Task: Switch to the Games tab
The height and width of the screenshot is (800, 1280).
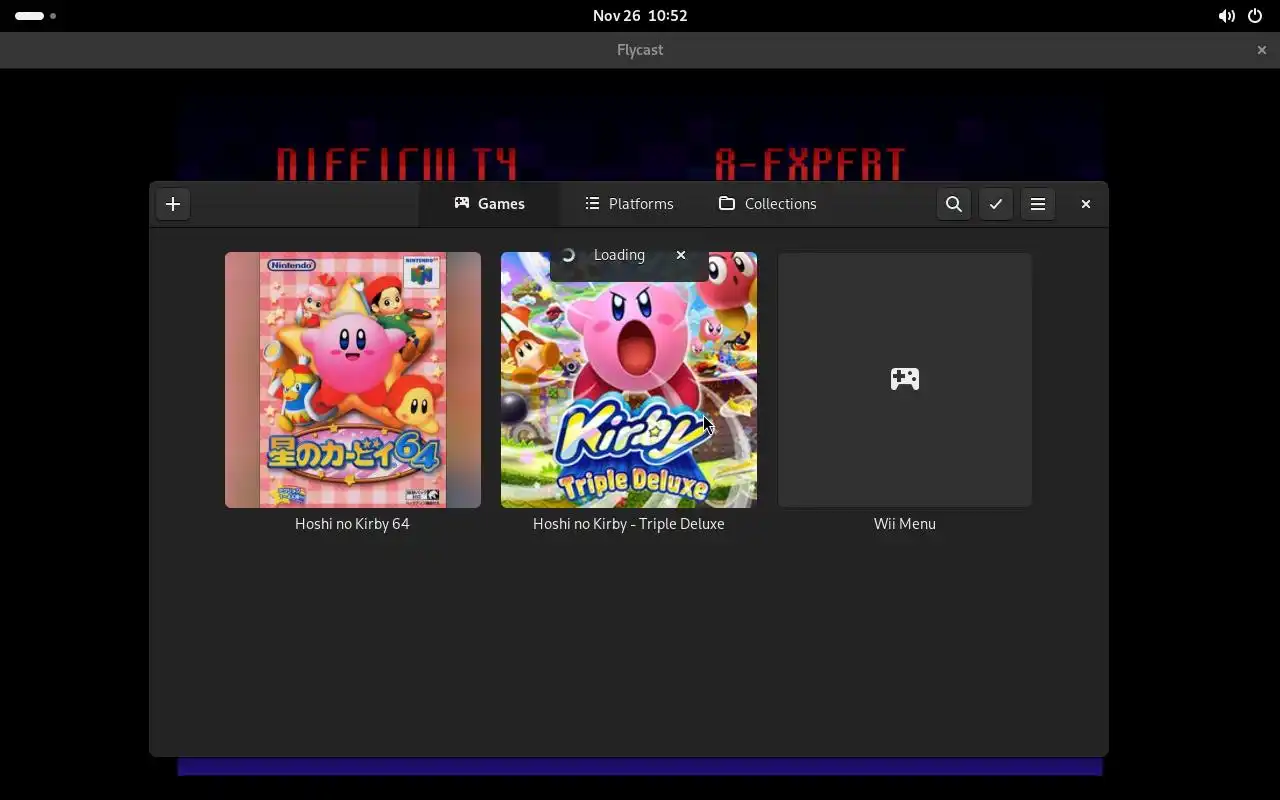Action: coord(489,204)
